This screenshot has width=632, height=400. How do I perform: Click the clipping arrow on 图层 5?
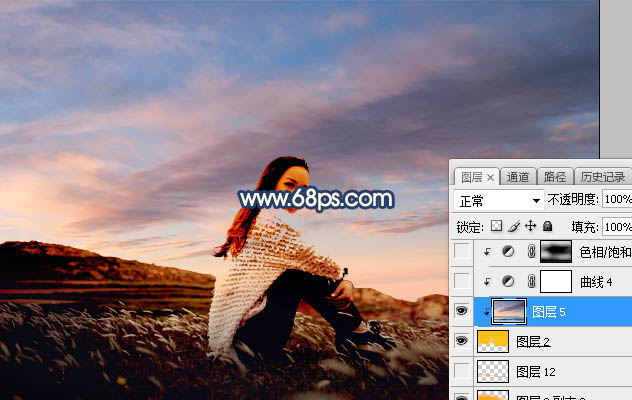tap(486, 311)
